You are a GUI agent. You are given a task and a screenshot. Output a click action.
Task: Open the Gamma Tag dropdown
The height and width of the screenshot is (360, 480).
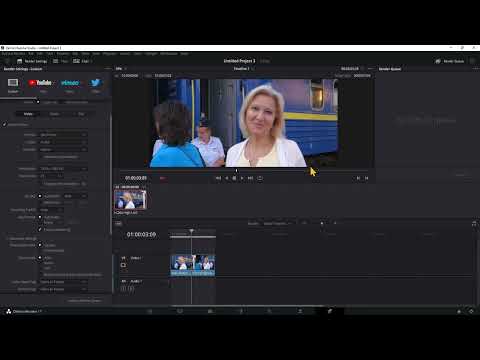(x=63, y=289)
